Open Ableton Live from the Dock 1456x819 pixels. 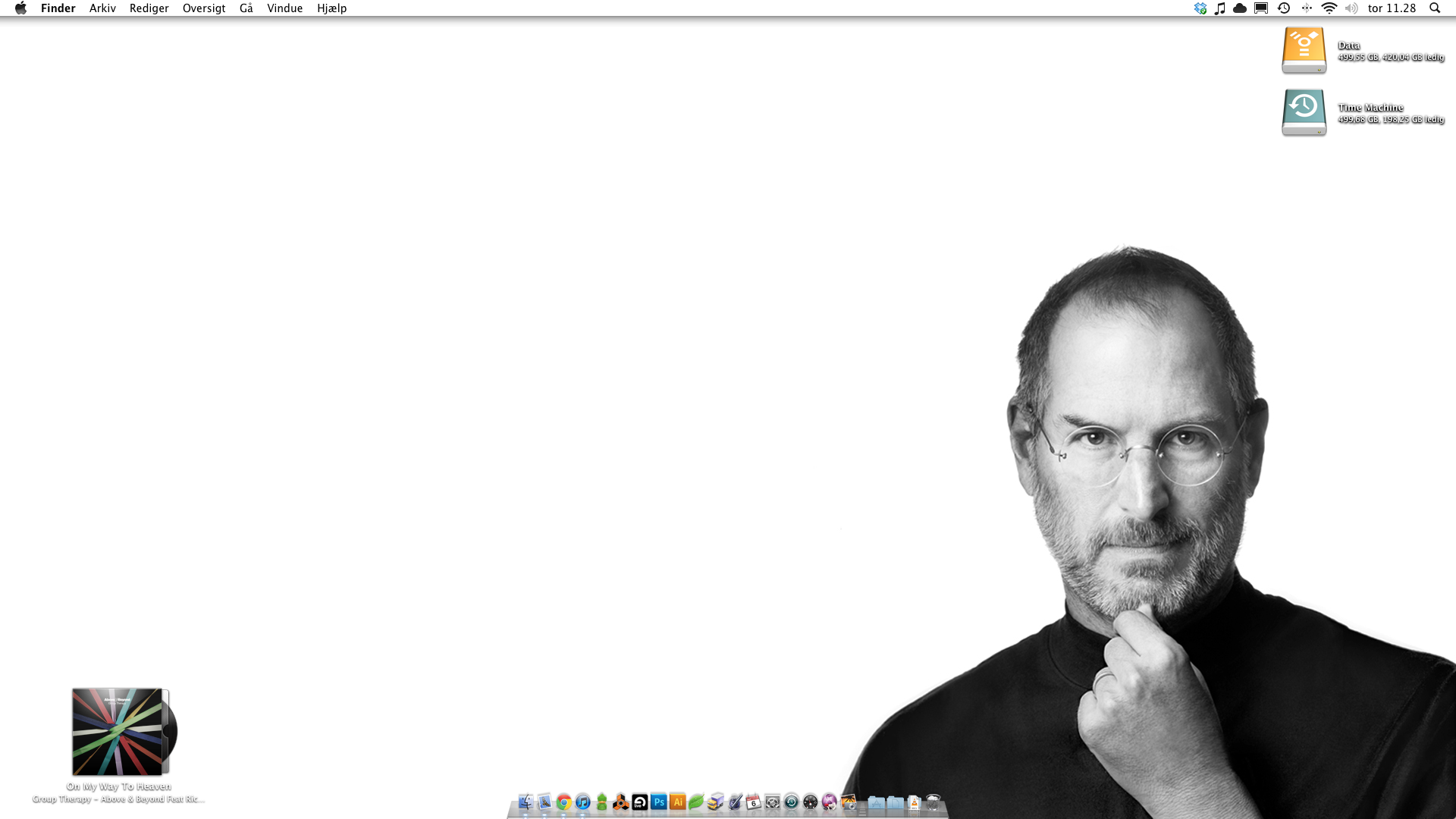(639, 802)
